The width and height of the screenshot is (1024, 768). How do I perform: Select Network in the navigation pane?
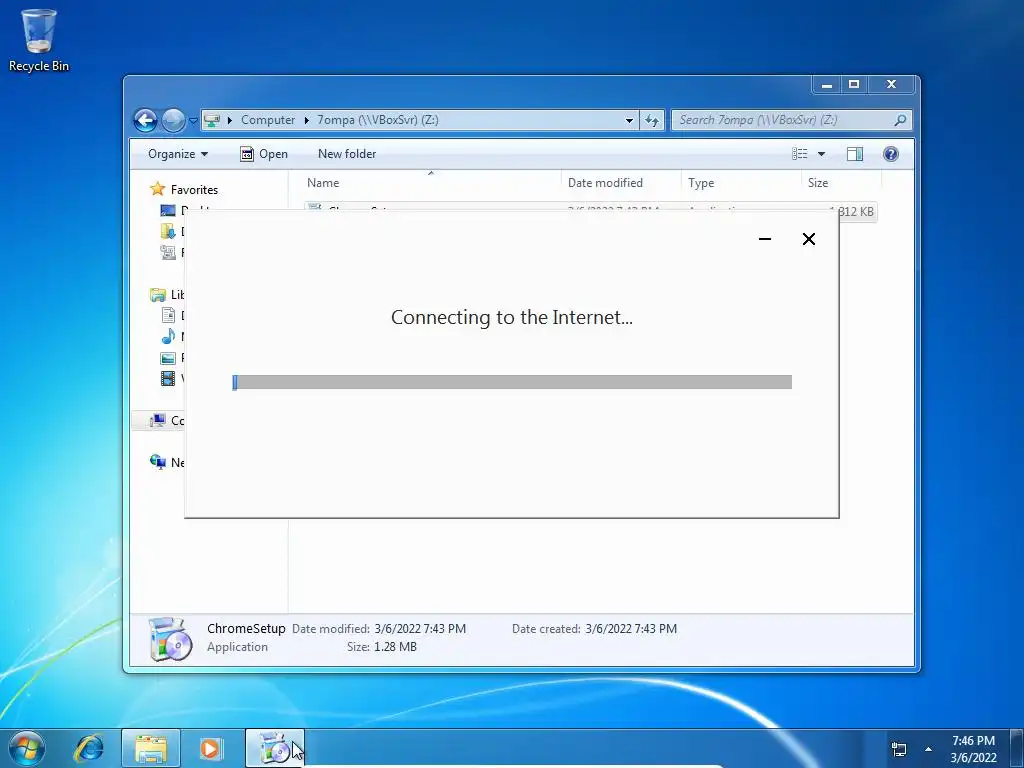(167, 462)
